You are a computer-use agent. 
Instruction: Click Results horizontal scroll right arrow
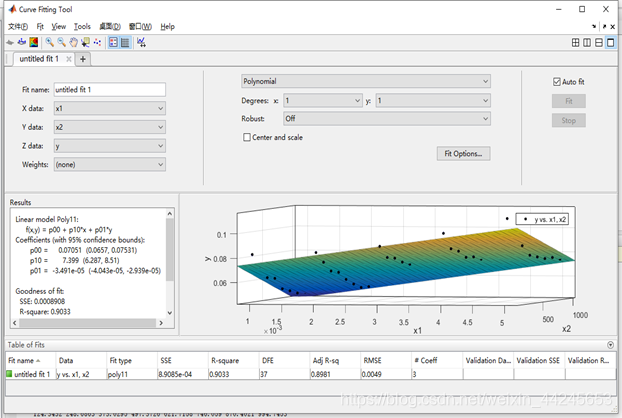[x=161, y=323]
